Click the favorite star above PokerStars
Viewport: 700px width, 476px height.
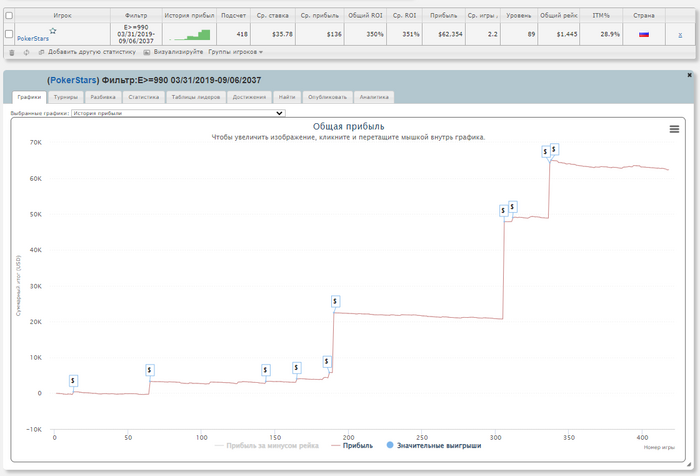53,31
